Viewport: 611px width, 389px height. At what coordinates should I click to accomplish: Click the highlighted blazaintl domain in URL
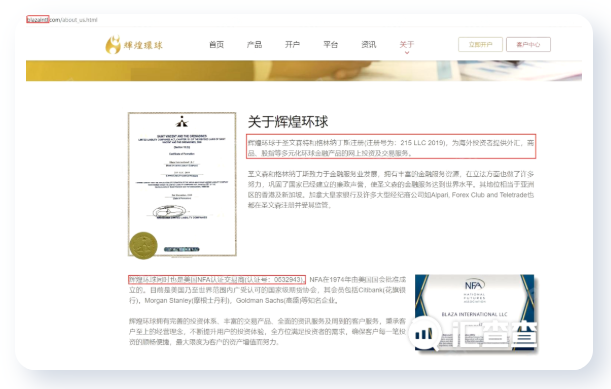pos(37,19)
